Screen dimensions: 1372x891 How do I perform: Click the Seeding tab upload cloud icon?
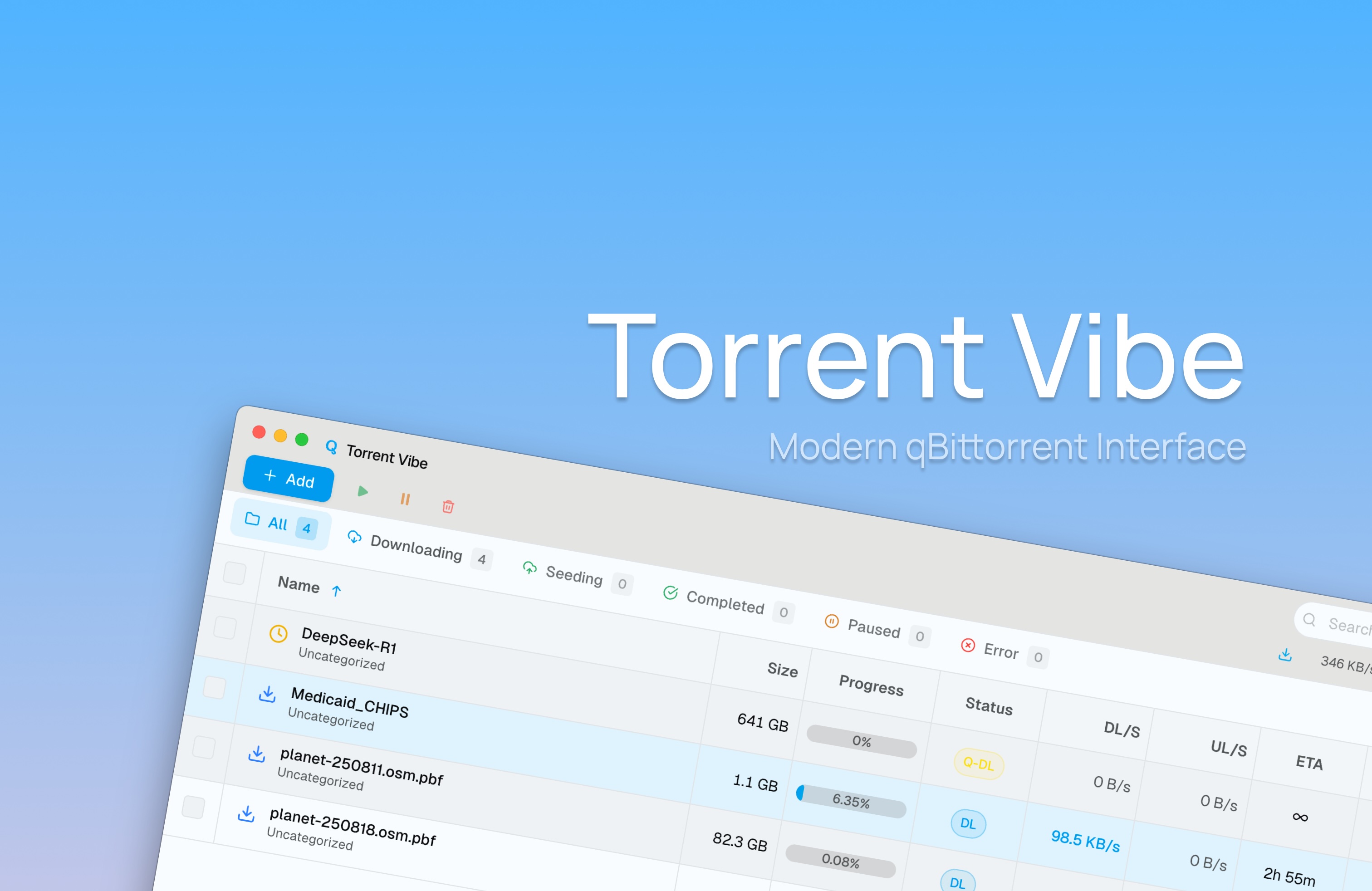point(530,568)
